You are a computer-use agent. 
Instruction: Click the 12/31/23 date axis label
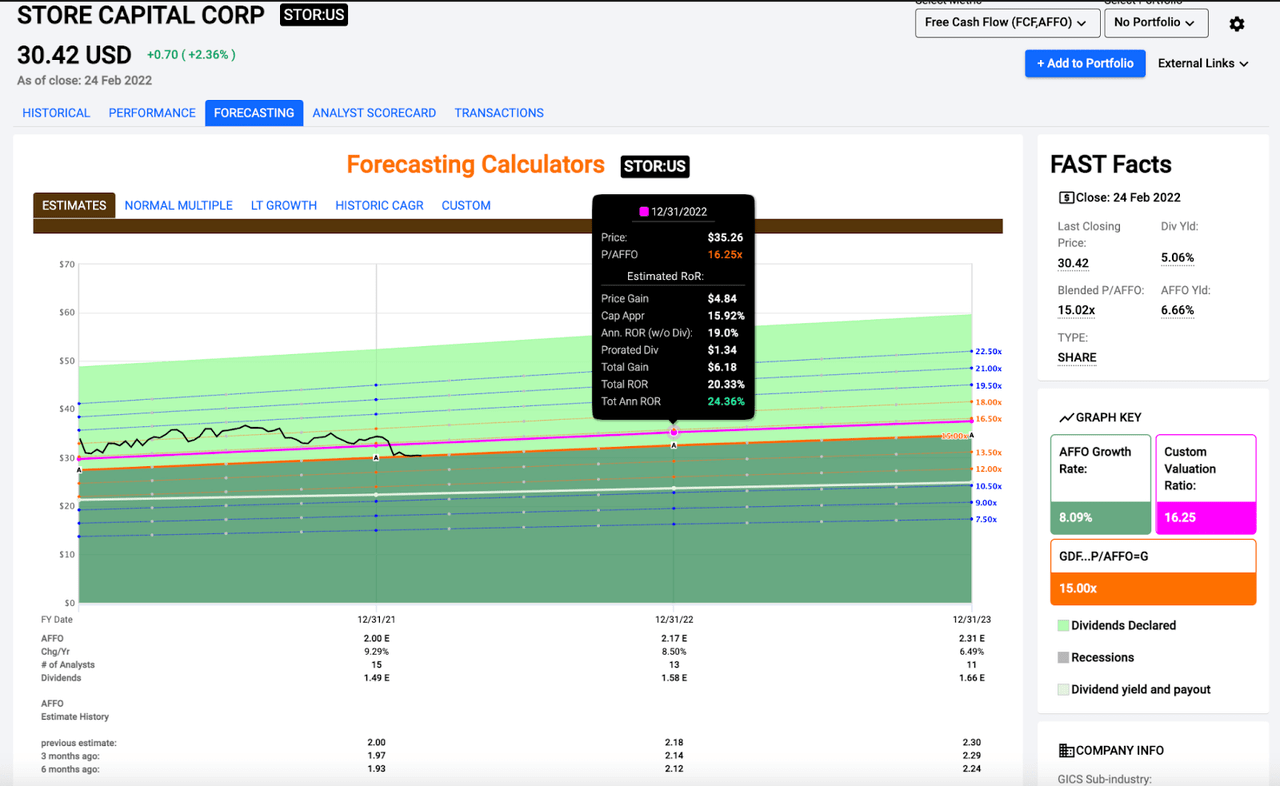[x=971, y=620]
